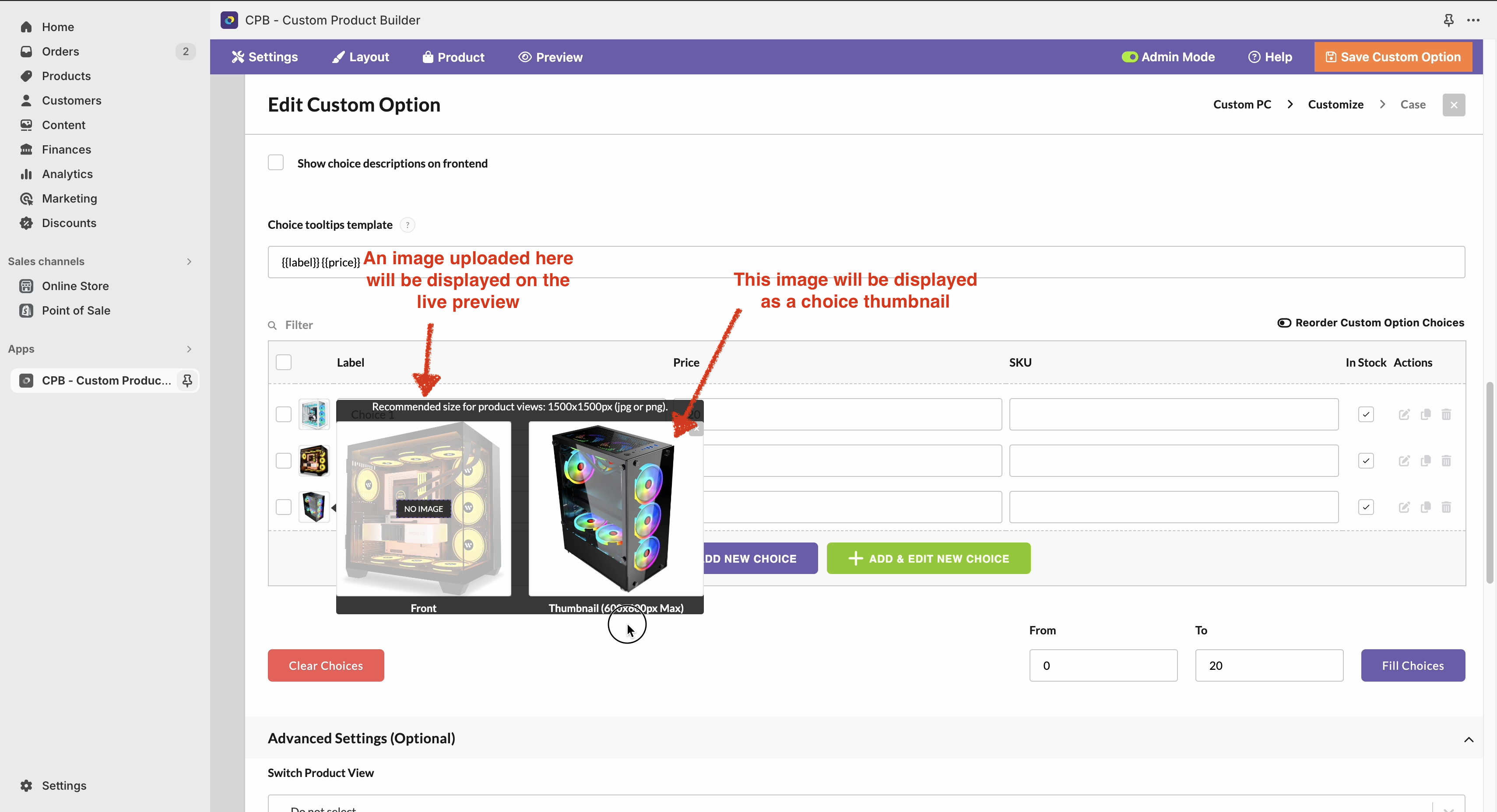Open the Layout tab
The image size is (1497, 812).
(360, 57)
